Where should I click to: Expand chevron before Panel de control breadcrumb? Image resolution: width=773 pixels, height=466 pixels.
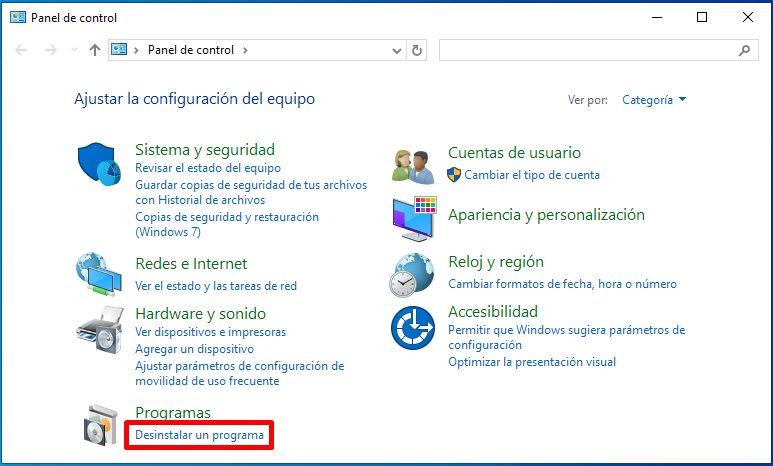click(137, 50)
